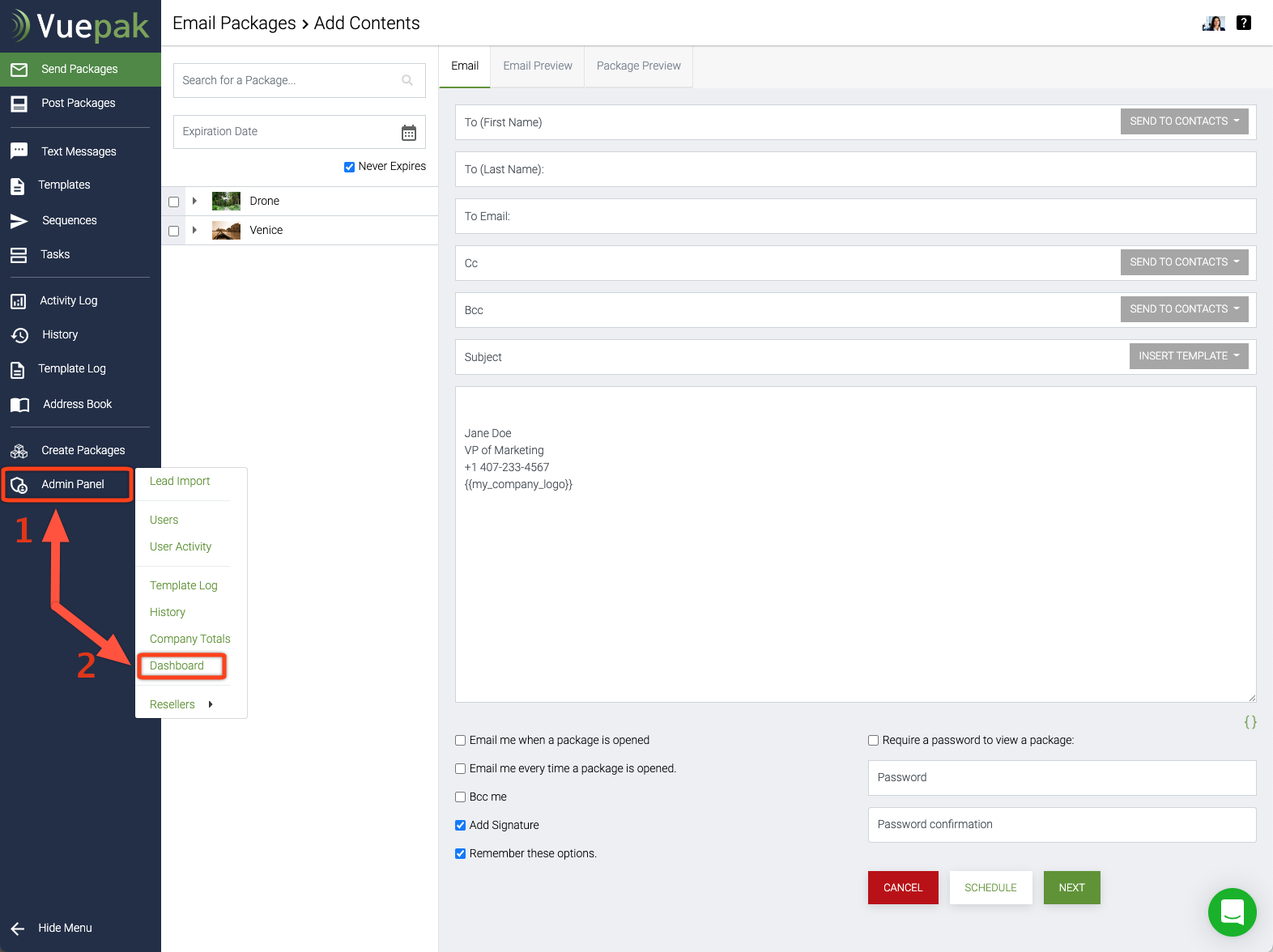Tick the Drone package checkbox
Viewport: 1273px width, 952px height.
coord(173,202)
